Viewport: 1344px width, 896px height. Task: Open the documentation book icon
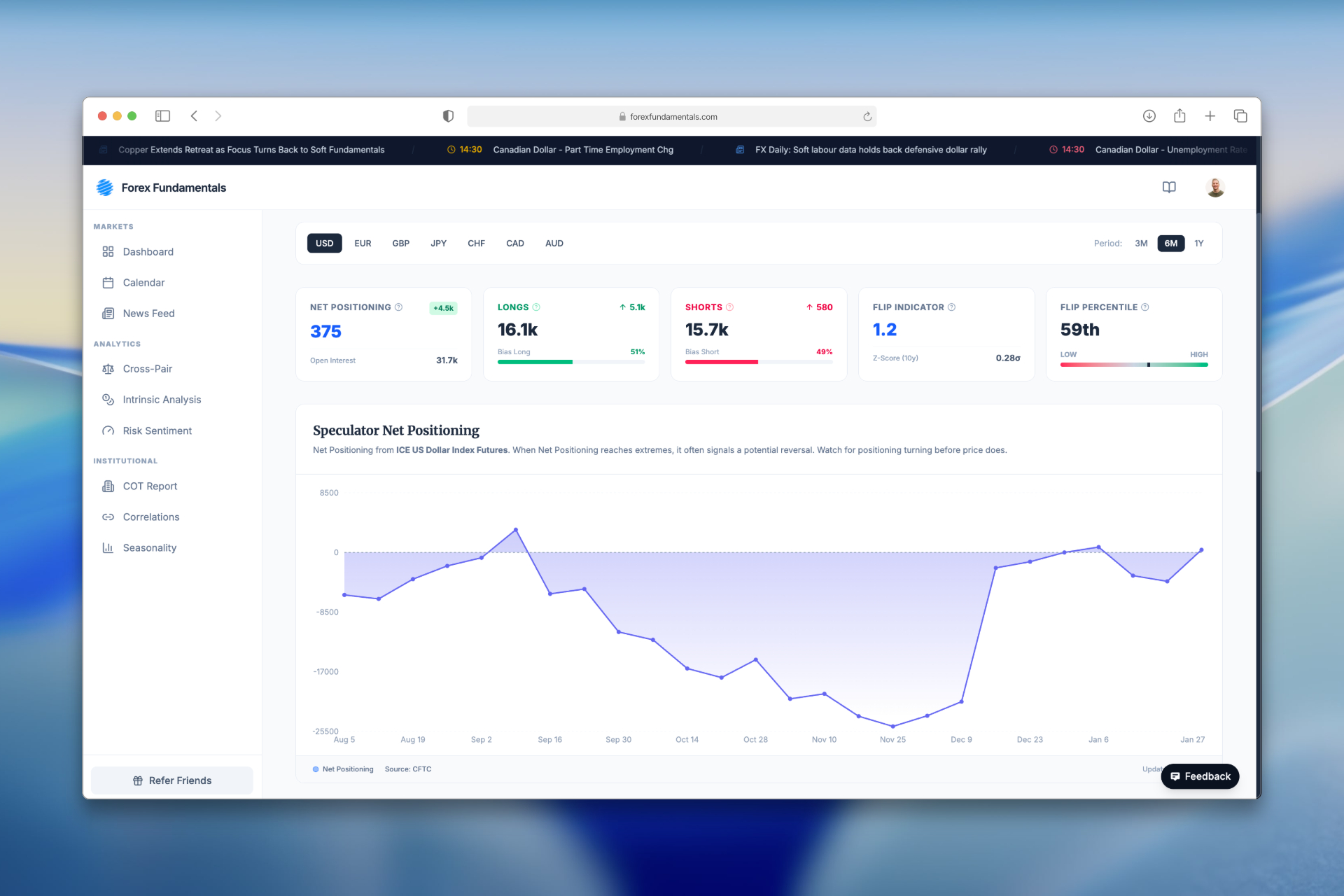click(1169, 187)
